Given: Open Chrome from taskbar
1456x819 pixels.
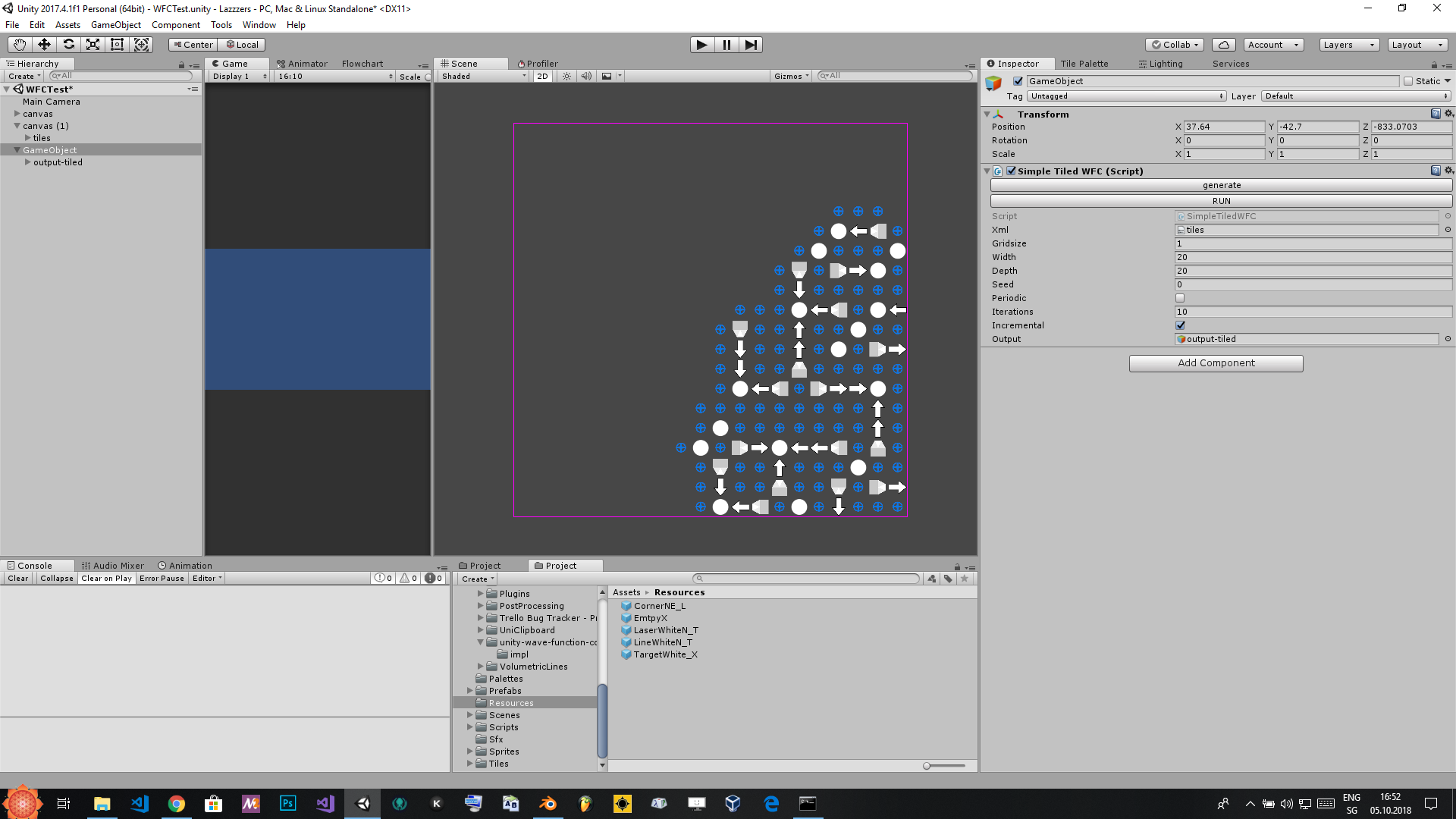Looking at the screenshot, I should click(x=176, y=804).
